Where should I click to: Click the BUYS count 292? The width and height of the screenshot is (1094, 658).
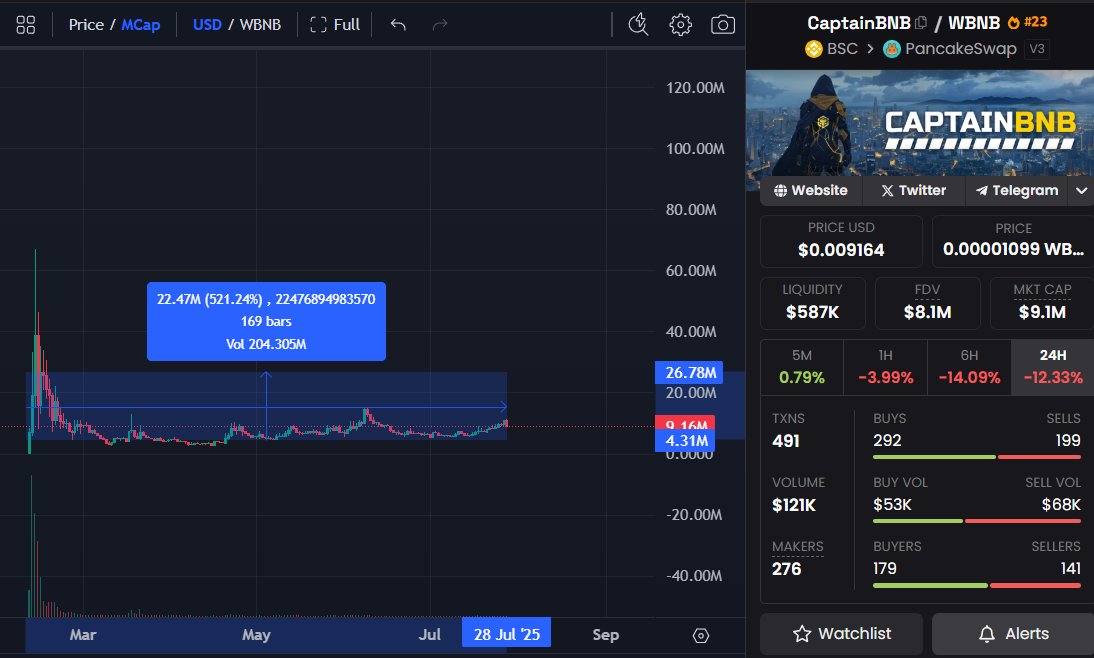[887, 441]
